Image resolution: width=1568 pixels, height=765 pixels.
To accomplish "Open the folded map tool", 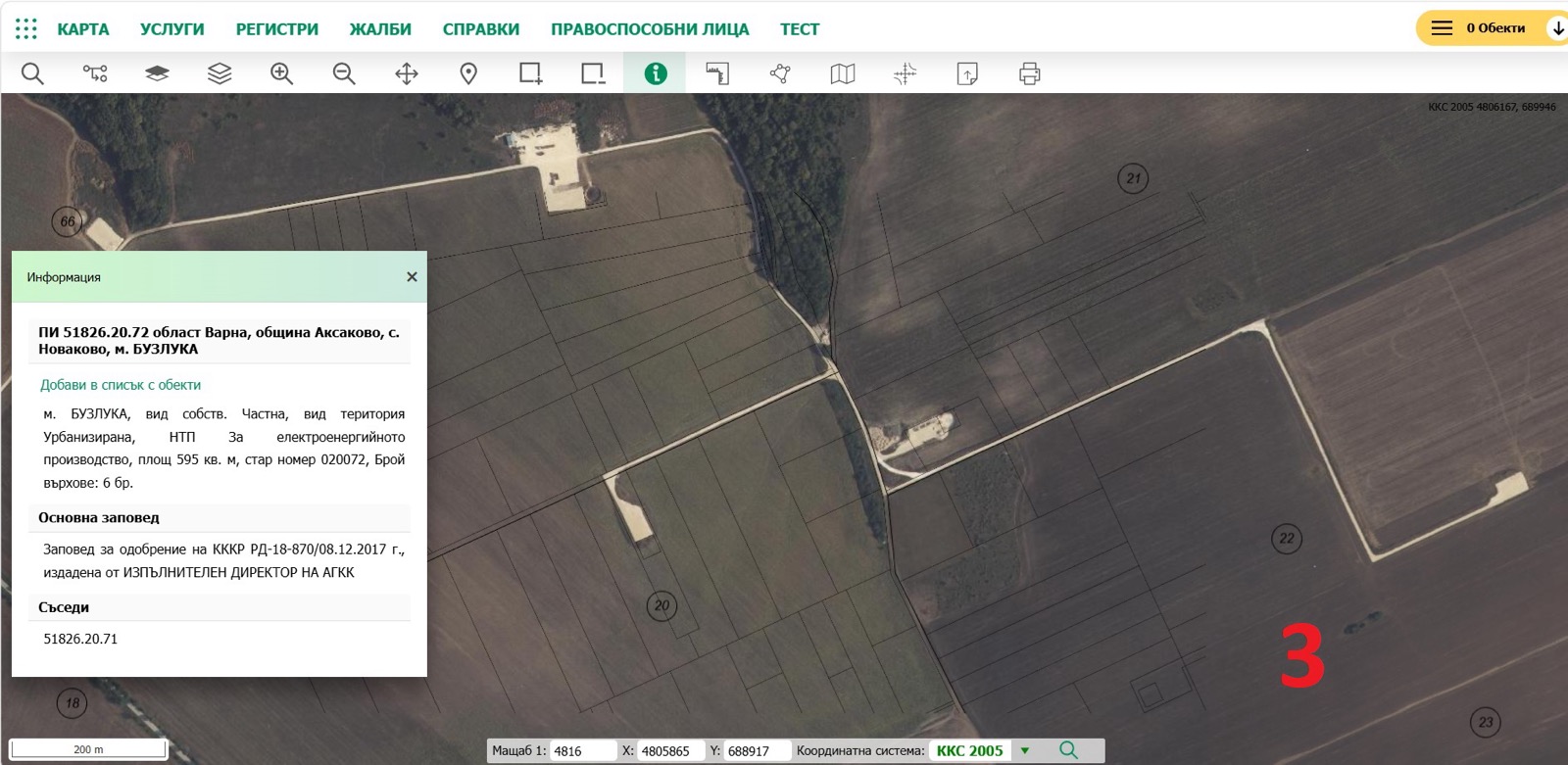I will [843, 73].
